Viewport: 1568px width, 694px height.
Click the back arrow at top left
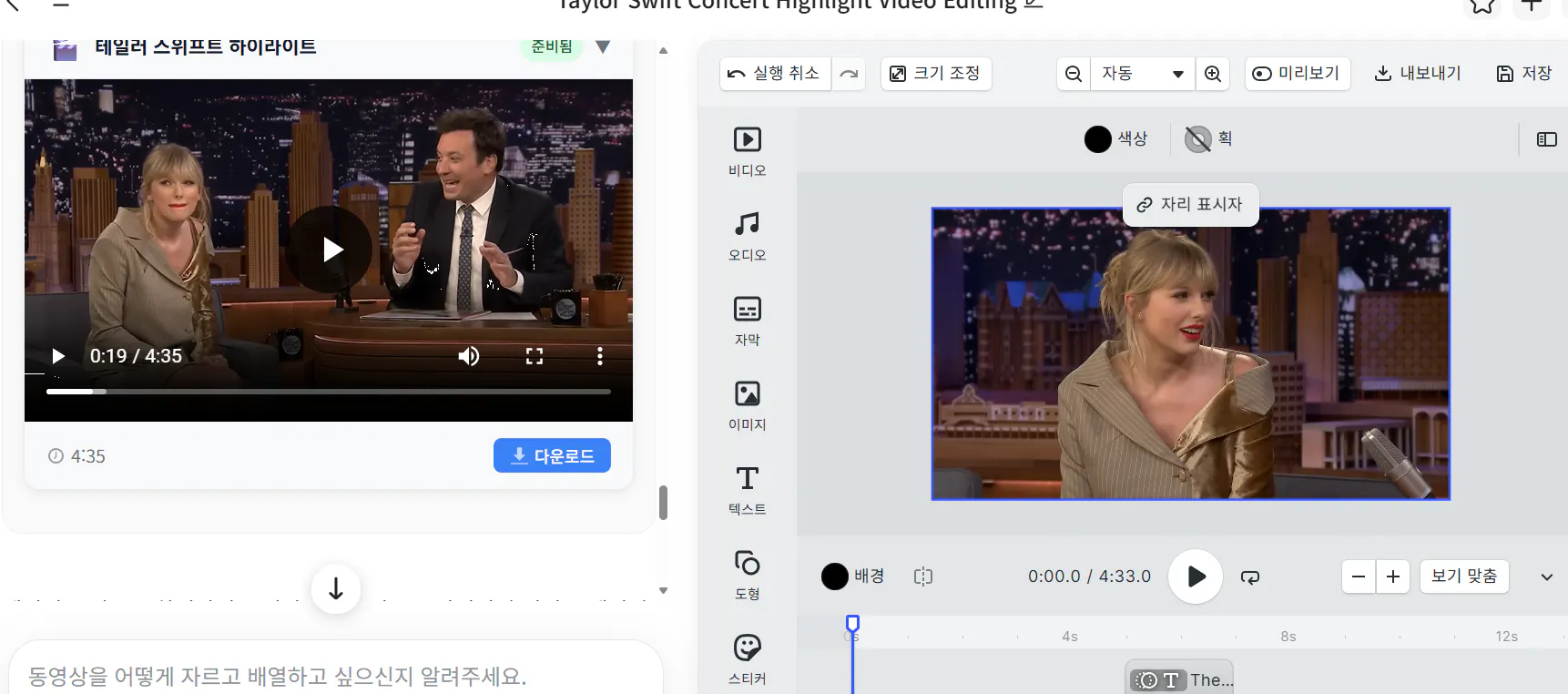pos(14,5)
